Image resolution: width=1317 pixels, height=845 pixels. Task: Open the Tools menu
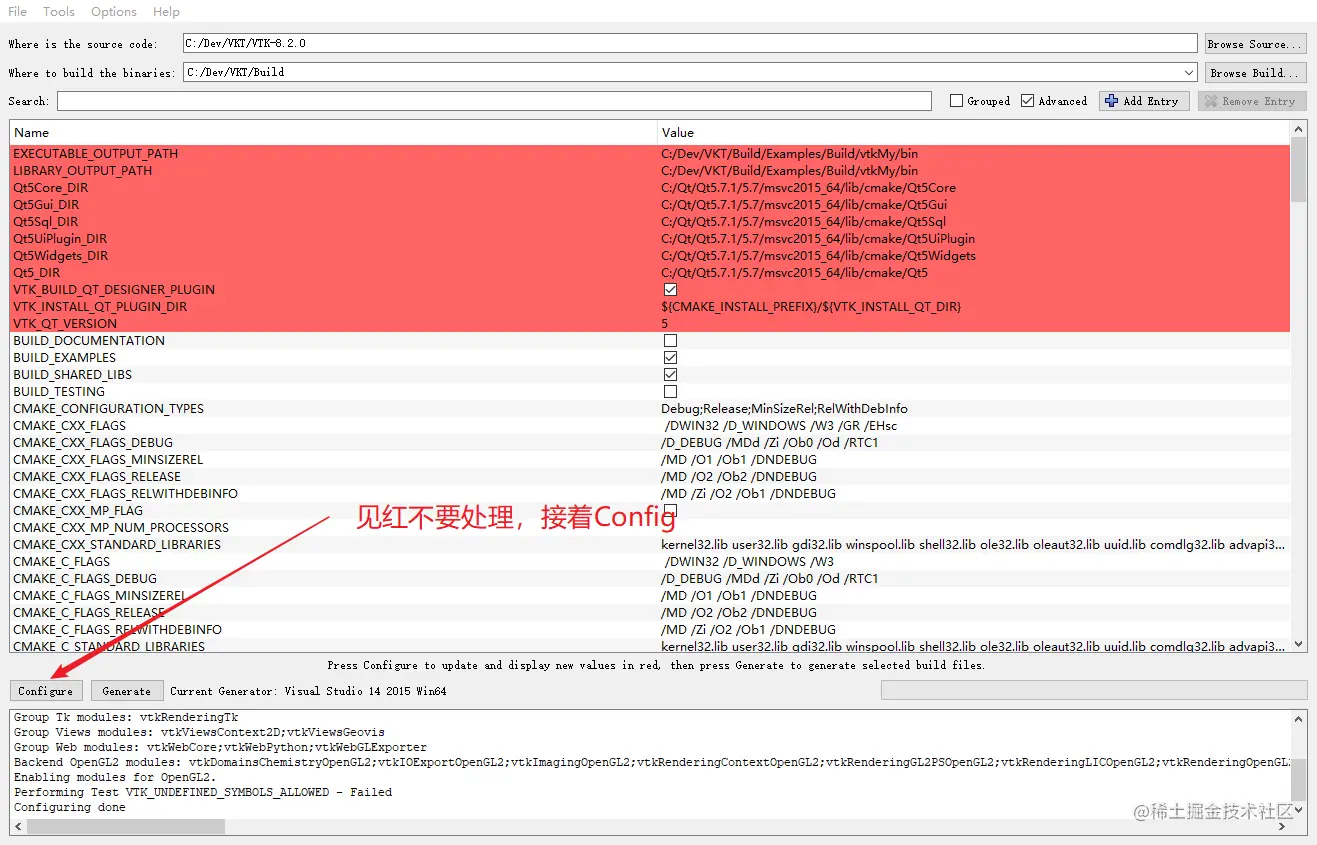click(x=58, y=12)
